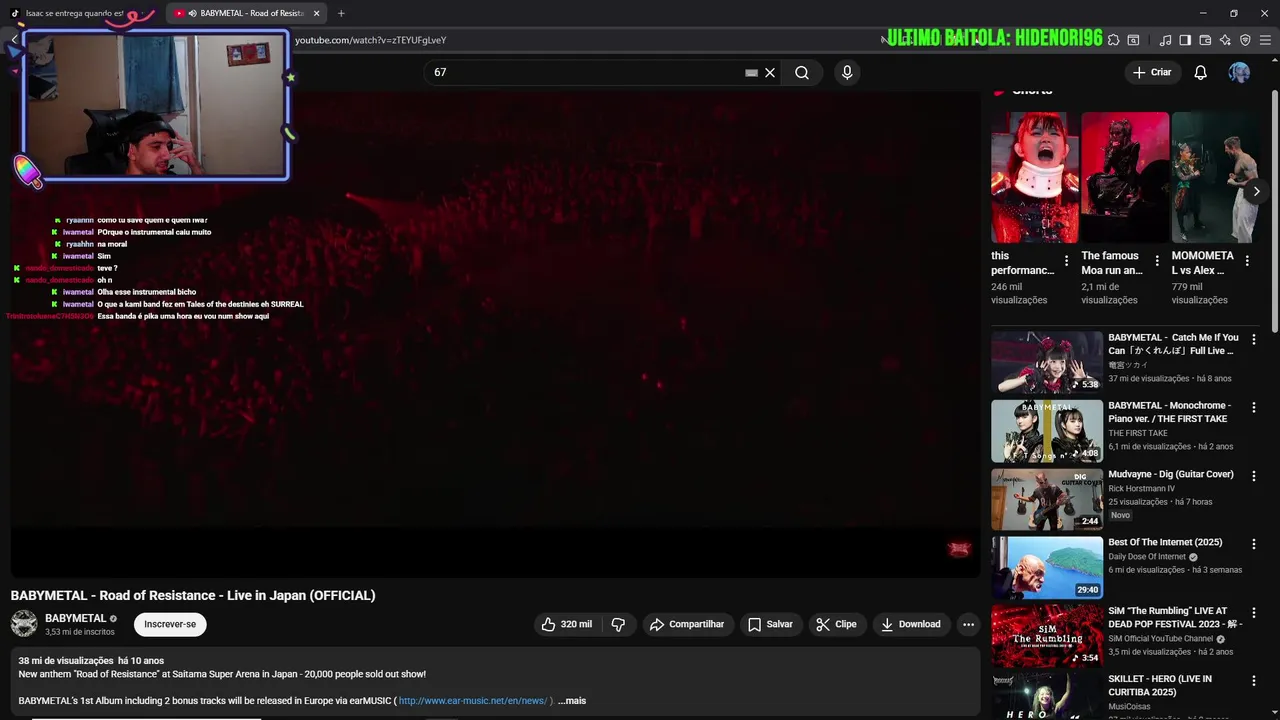Open options for 'The famous Moa run' Short
The image size is (1280, 720).
click(1157, 261)
